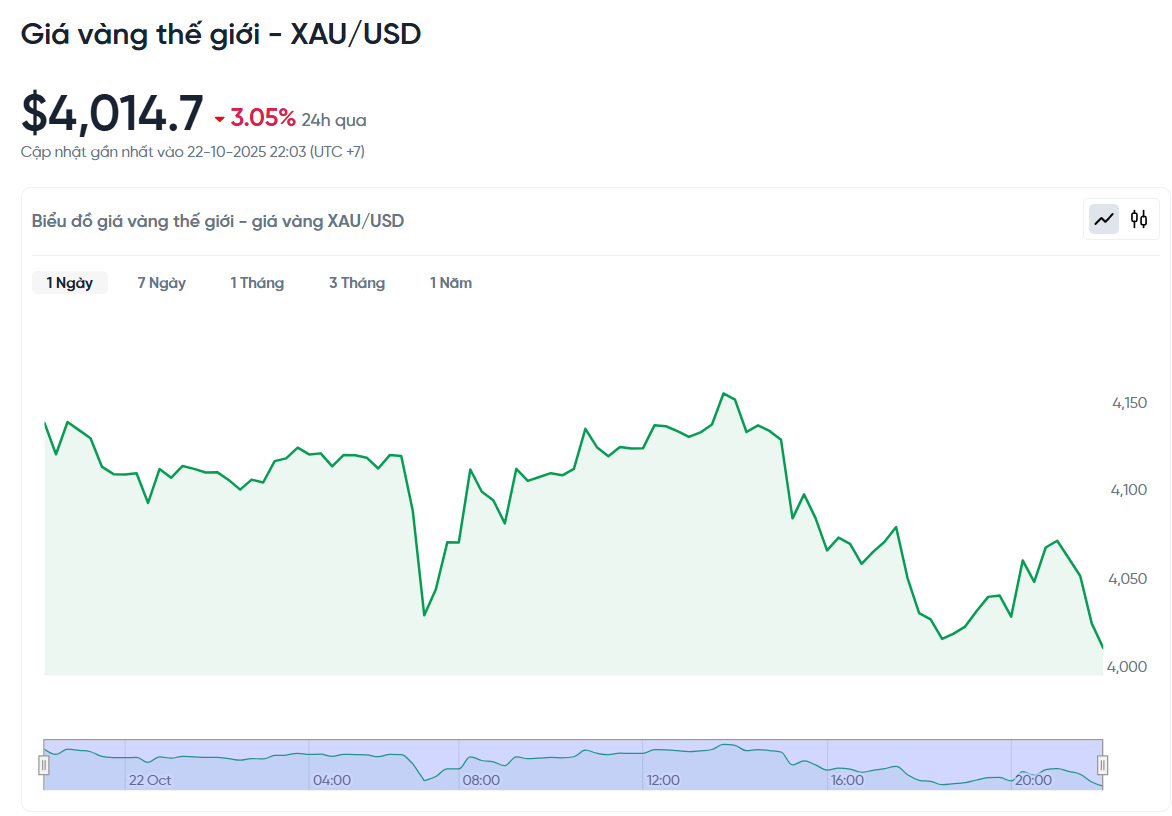Select the 1 Ngày time range

(x=70, y=283)
